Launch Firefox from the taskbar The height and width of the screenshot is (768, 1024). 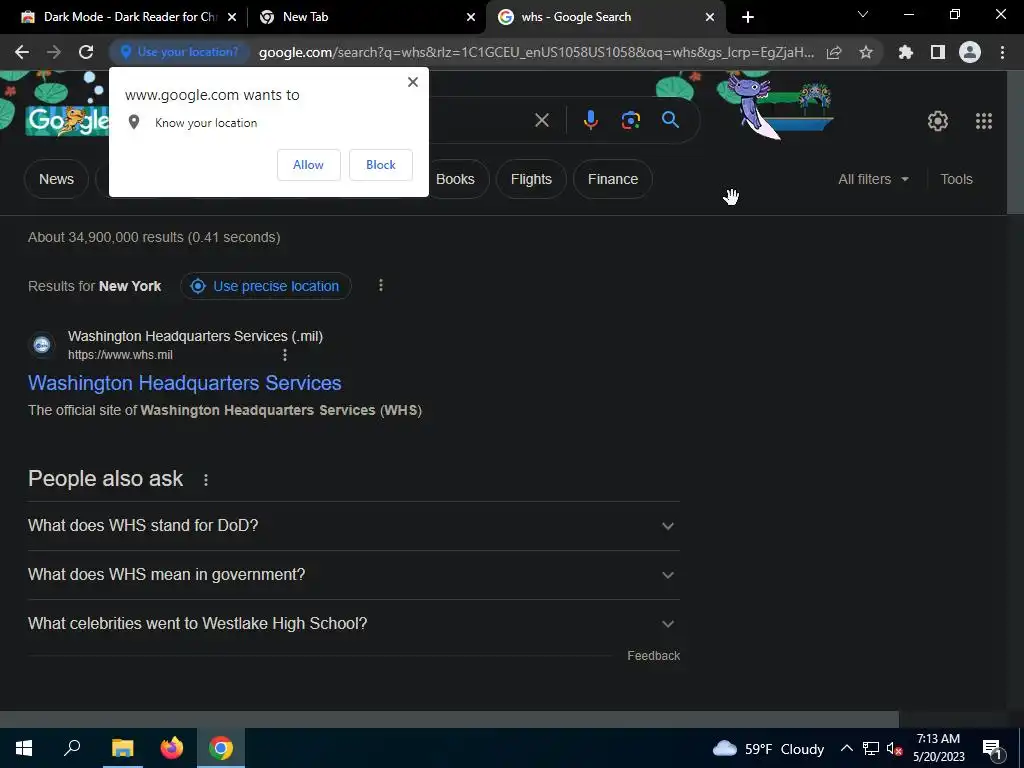(172, 748)
